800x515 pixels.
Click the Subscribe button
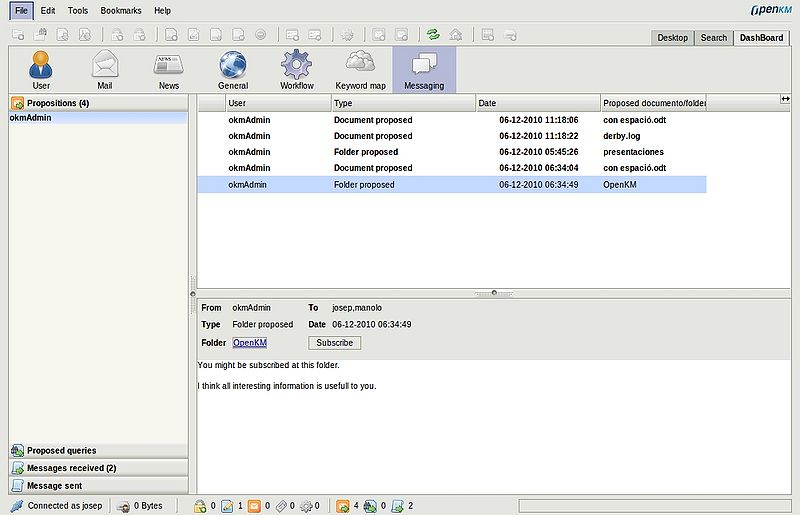334,343
